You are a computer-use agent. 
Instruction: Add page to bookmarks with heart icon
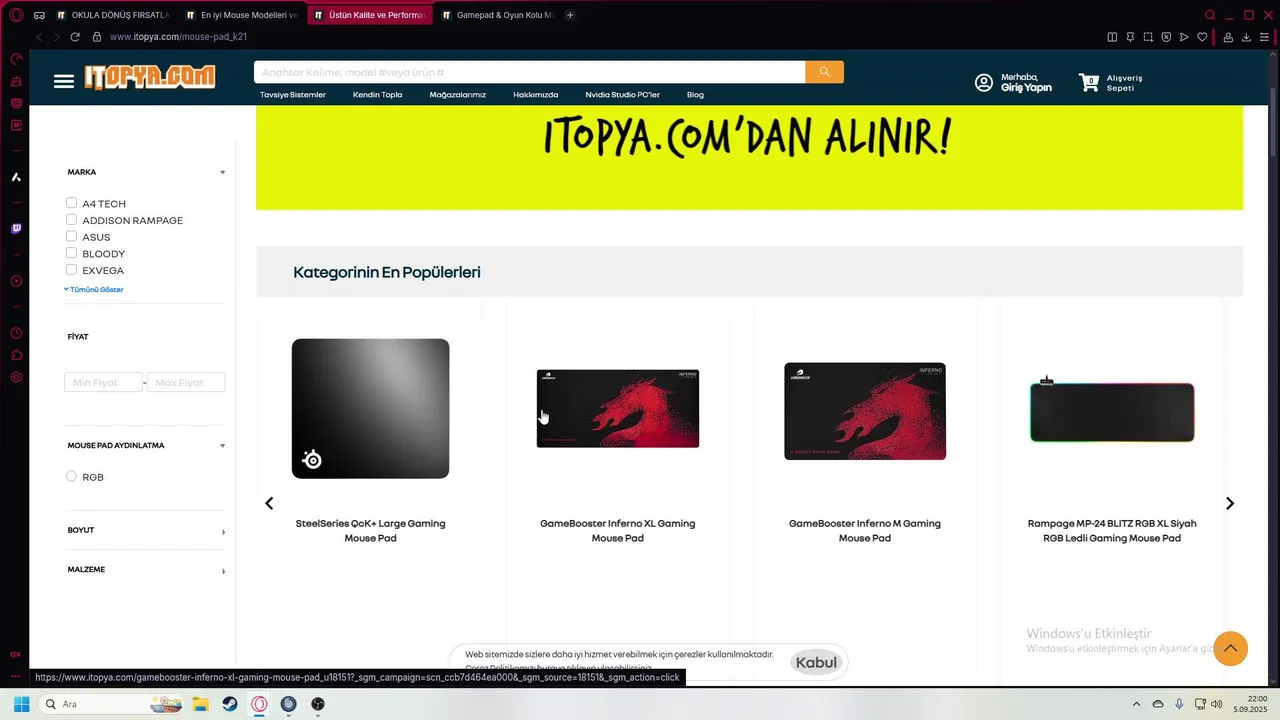pyautogui.click(x=1202, y=37)
